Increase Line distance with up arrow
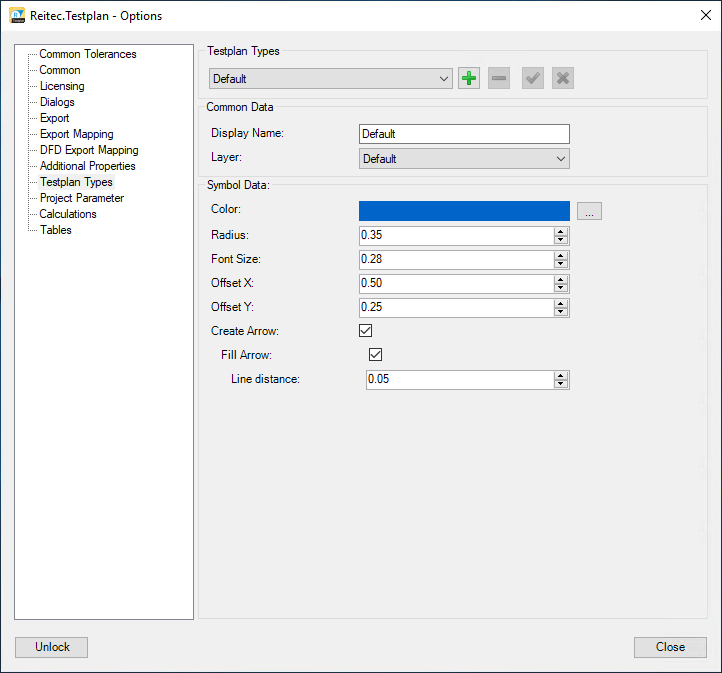 tap(561, 375)
